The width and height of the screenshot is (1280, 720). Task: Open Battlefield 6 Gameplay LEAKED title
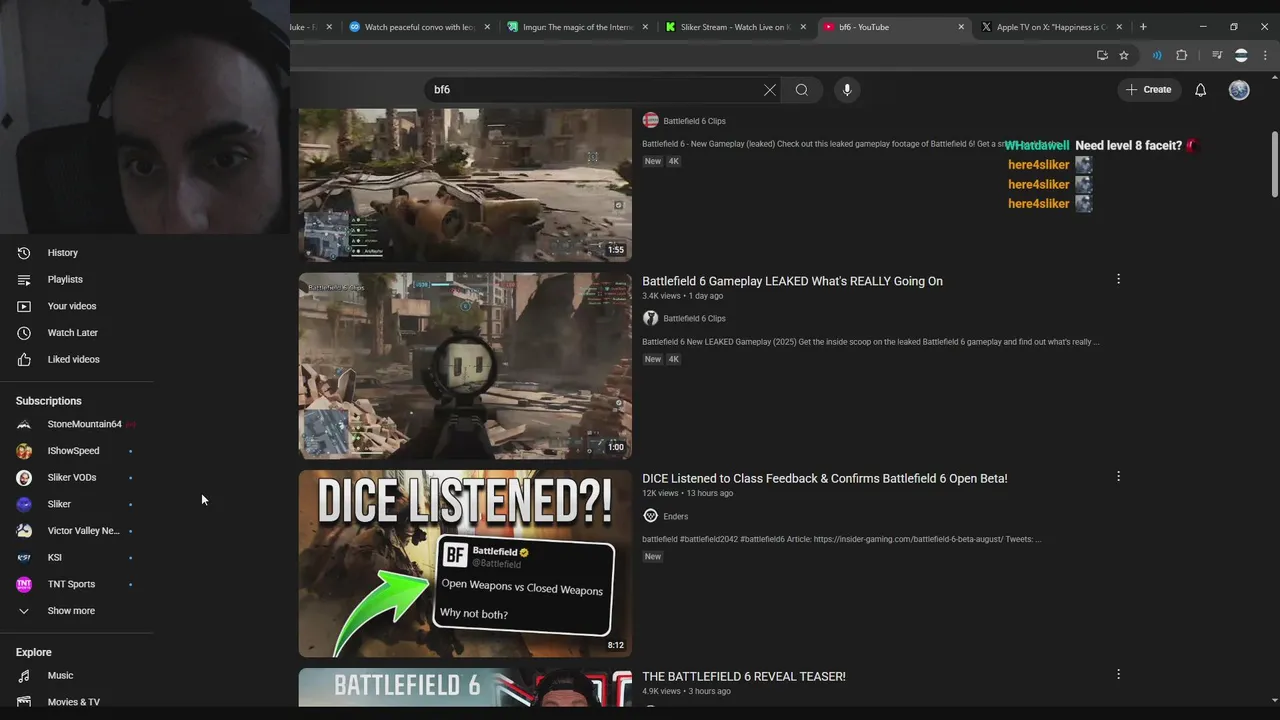pyautogui.click(x=792, y=281)
